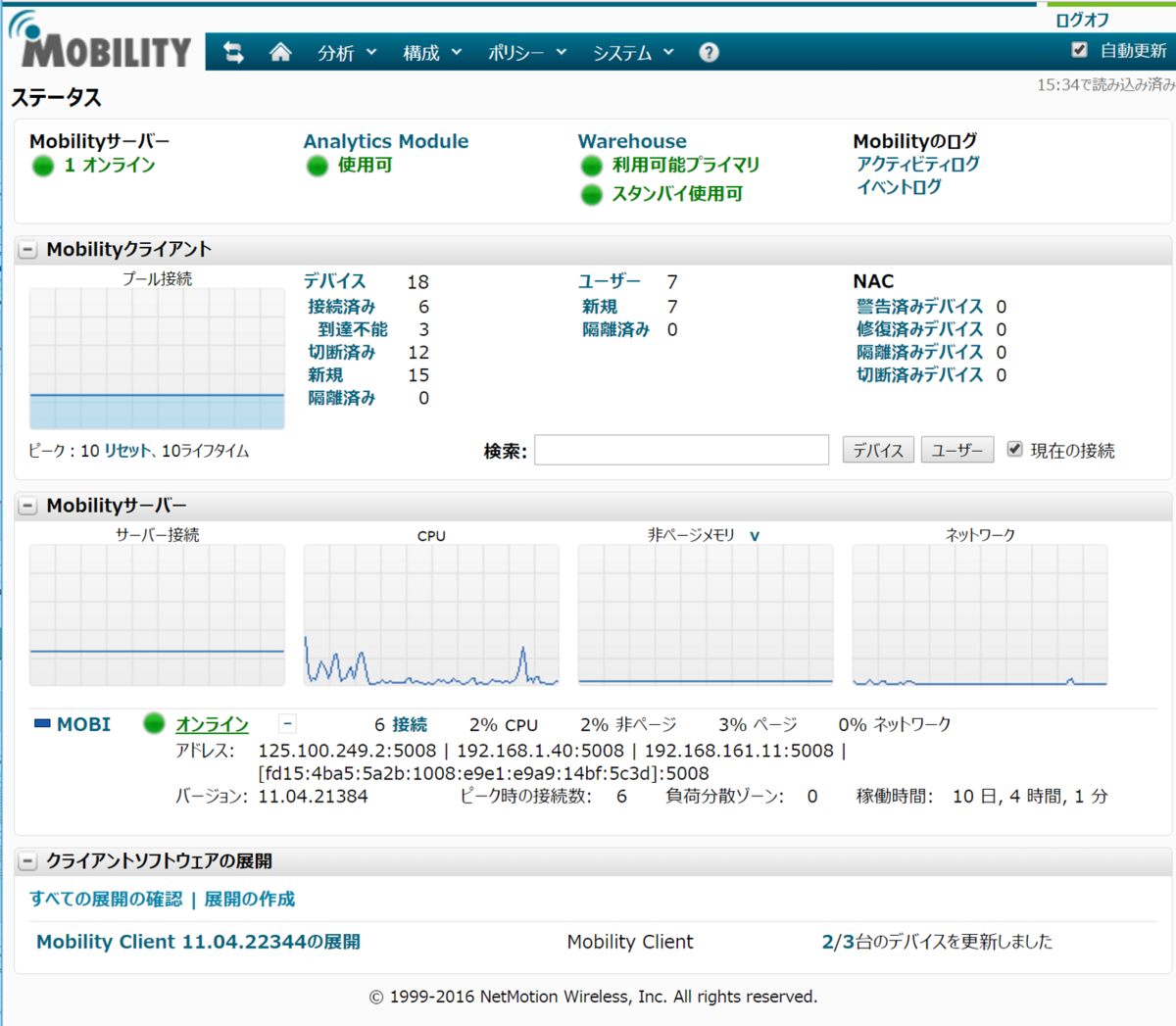This screenshot has width=1176, height=1026.
Task: Click the blue server icon beside MOBI
Action: coord(42,724)
